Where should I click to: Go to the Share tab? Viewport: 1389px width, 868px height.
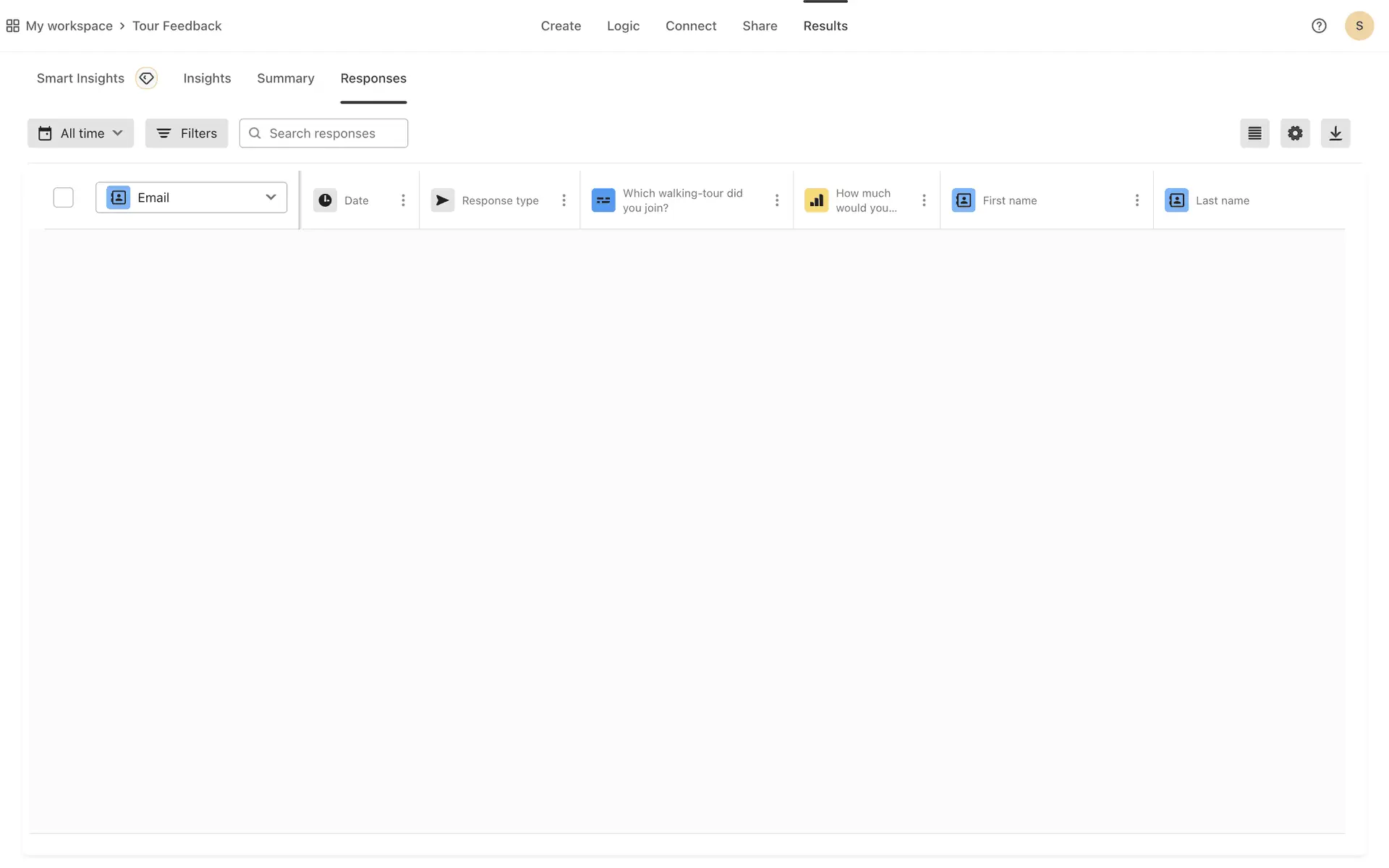[759, 26]
